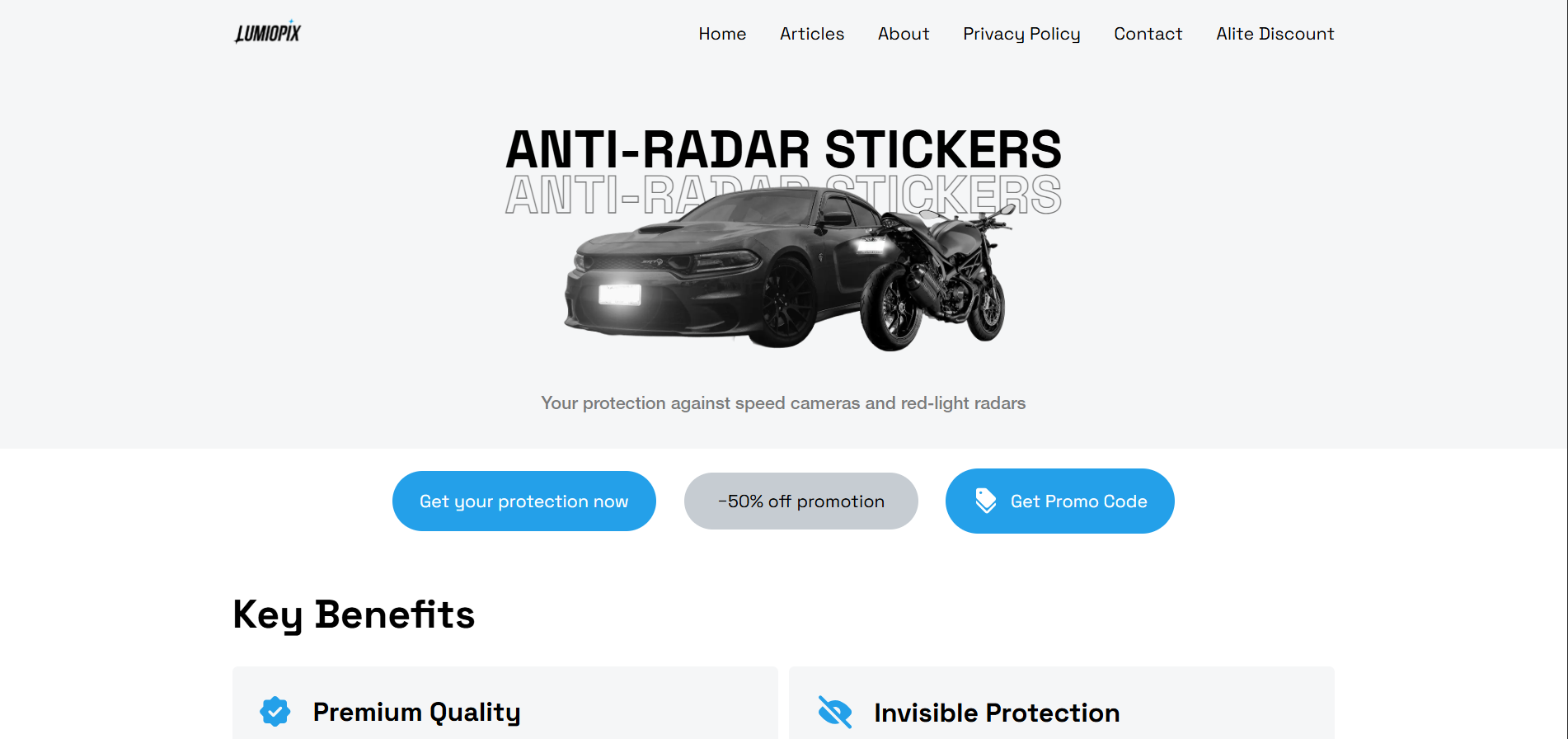This screenshot has height=739, width=1568.
Task: Click the Premium Quality card heading
Action: (416, 712)
